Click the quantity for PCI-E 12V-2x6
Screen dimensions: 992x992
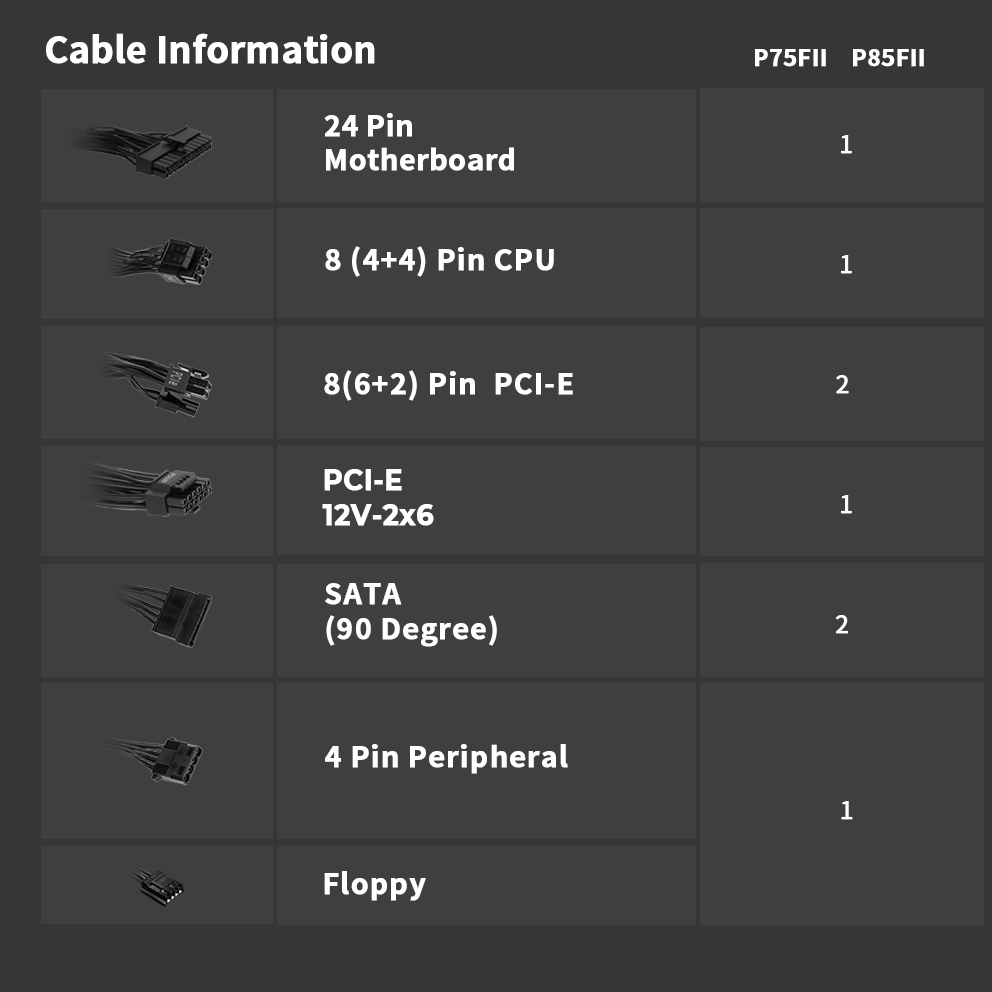[x=846, y=504]
